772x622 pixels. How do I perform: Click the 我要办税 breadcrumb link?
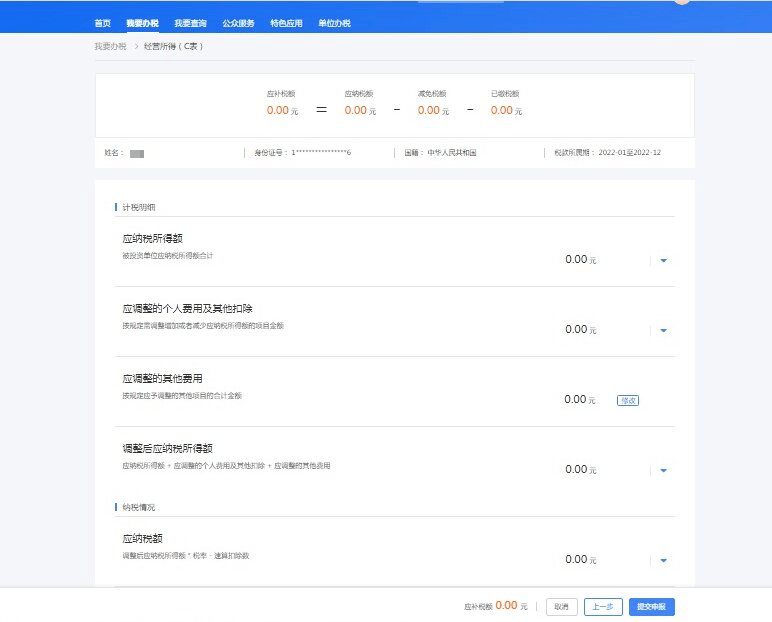point(110,46)
